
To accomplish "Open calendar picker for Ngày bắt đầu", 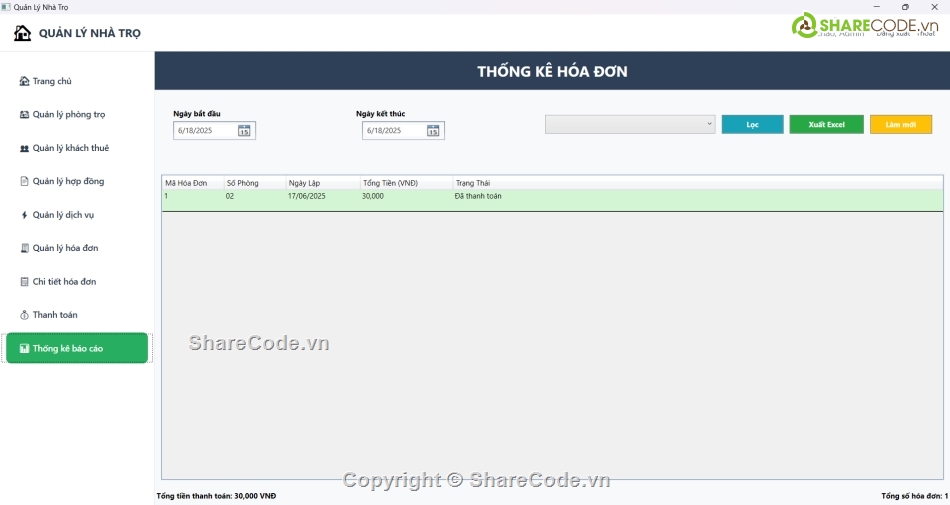I will tap(244, 131).
